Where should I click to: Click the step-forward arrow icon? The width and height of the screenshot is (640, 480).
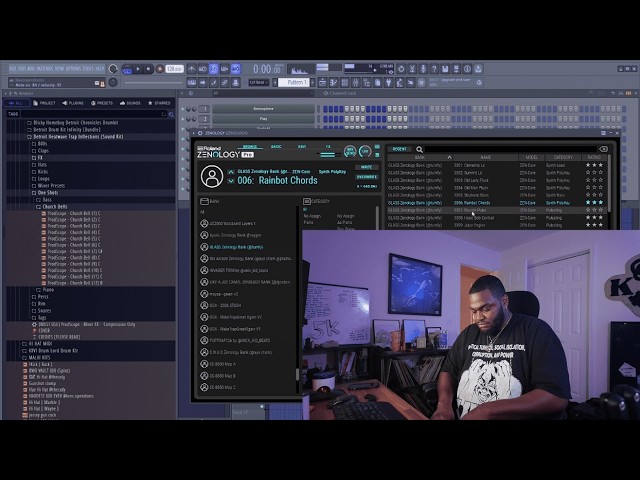(x=202, y=82)
